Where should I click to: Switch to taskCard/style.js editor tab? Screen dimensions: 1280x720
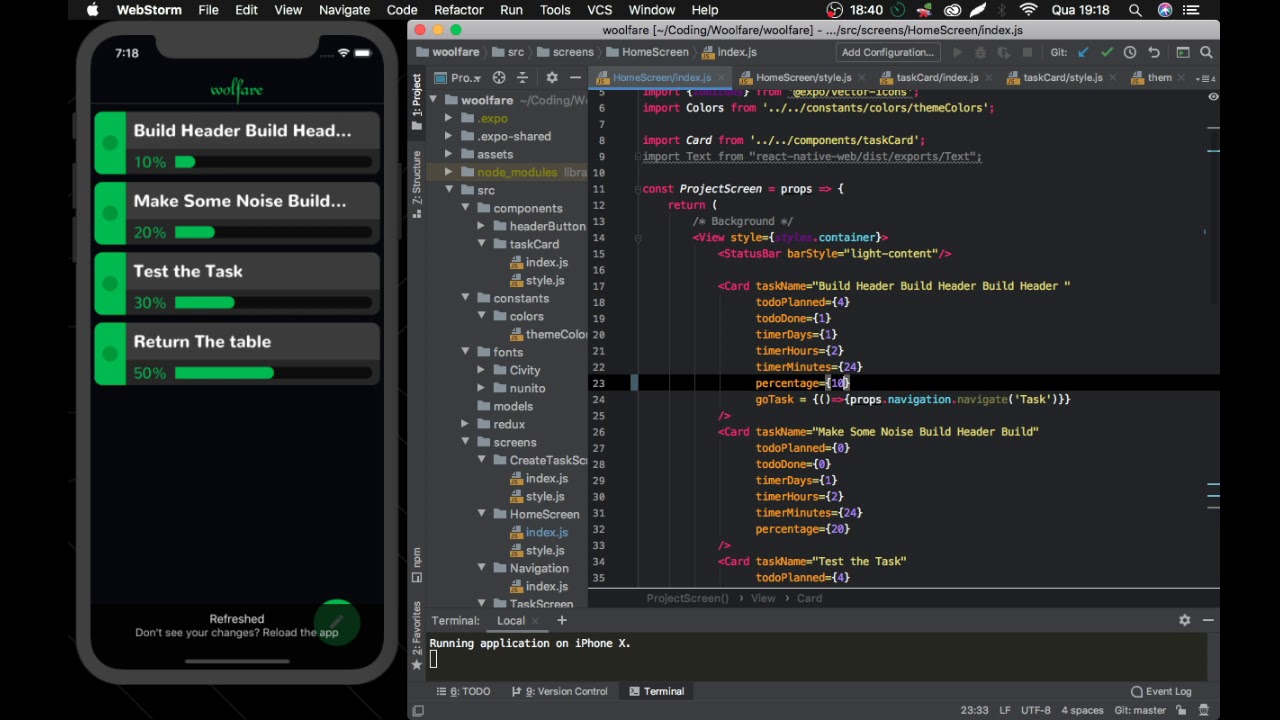[1056, 77]
